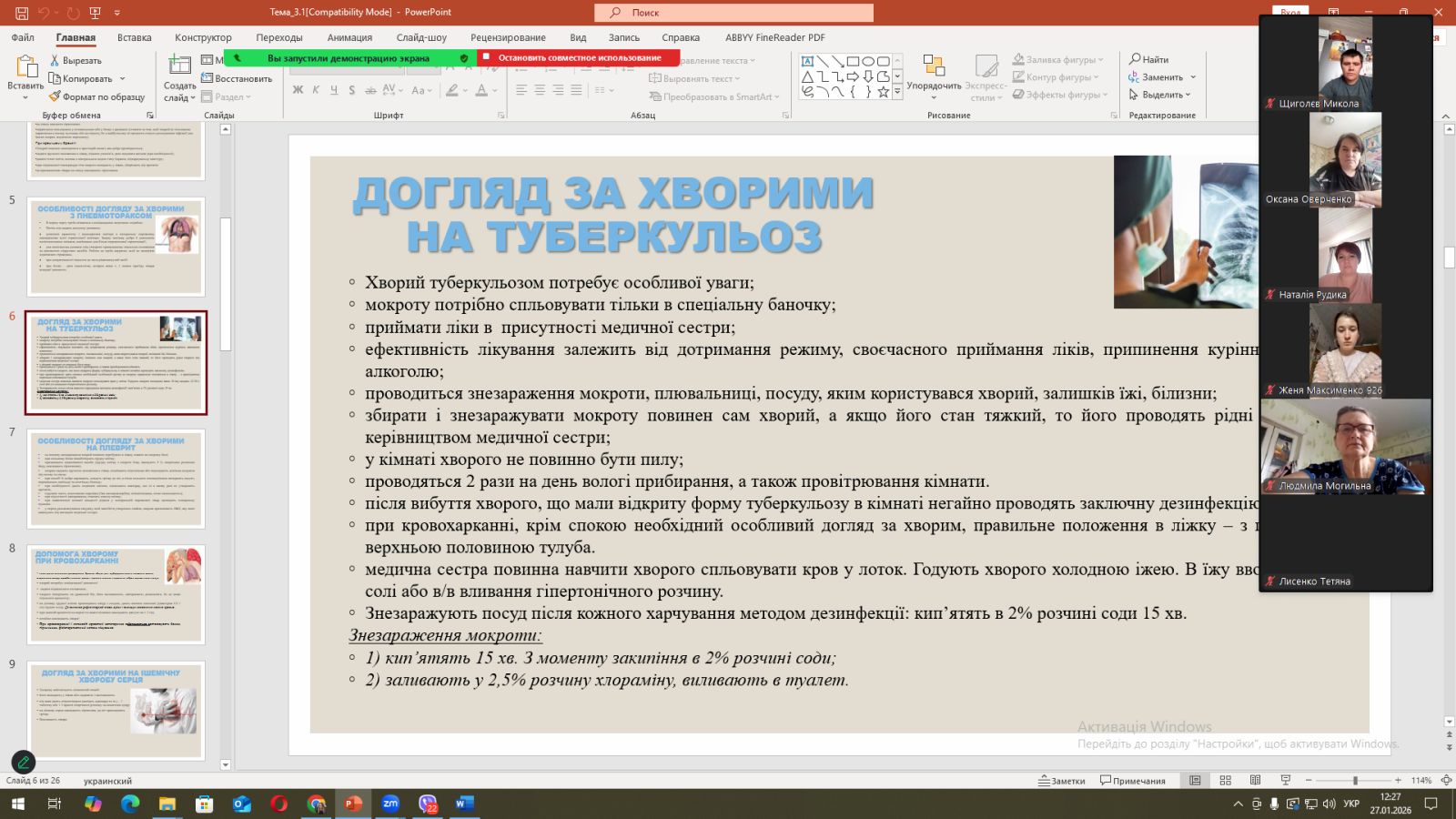
Task: Switch to Reading view in status bar
Action: pyautogui.click(x=1255, y=781)
